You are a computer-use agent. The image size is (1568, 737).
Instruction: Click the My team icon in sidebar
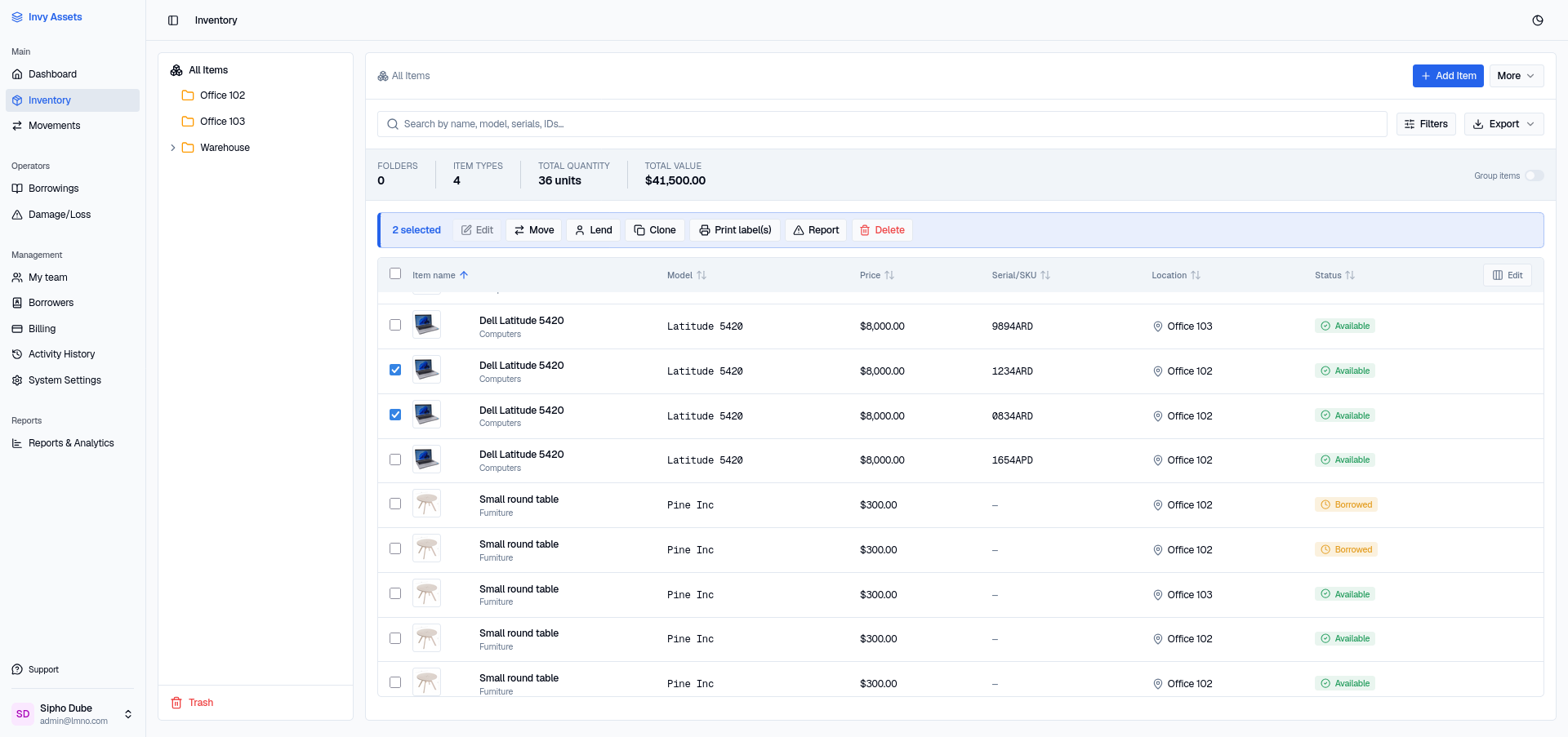[x=17, y=277]
